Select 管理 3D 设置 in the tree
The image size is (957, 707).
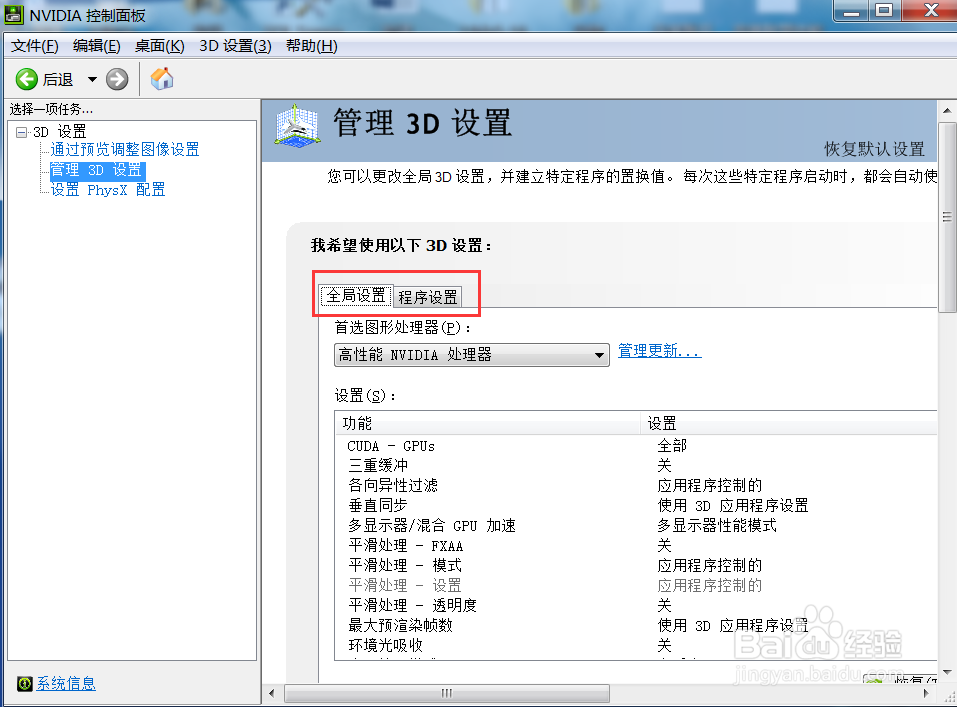[x=96, y=170]
